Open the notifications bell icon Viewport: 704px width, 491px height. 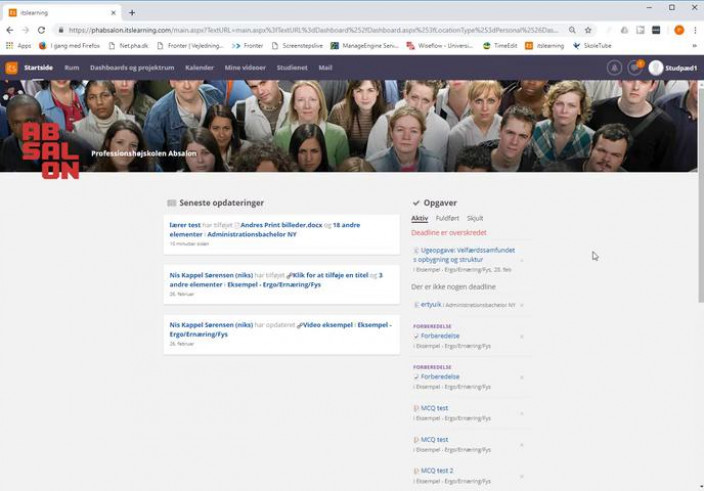614,67
